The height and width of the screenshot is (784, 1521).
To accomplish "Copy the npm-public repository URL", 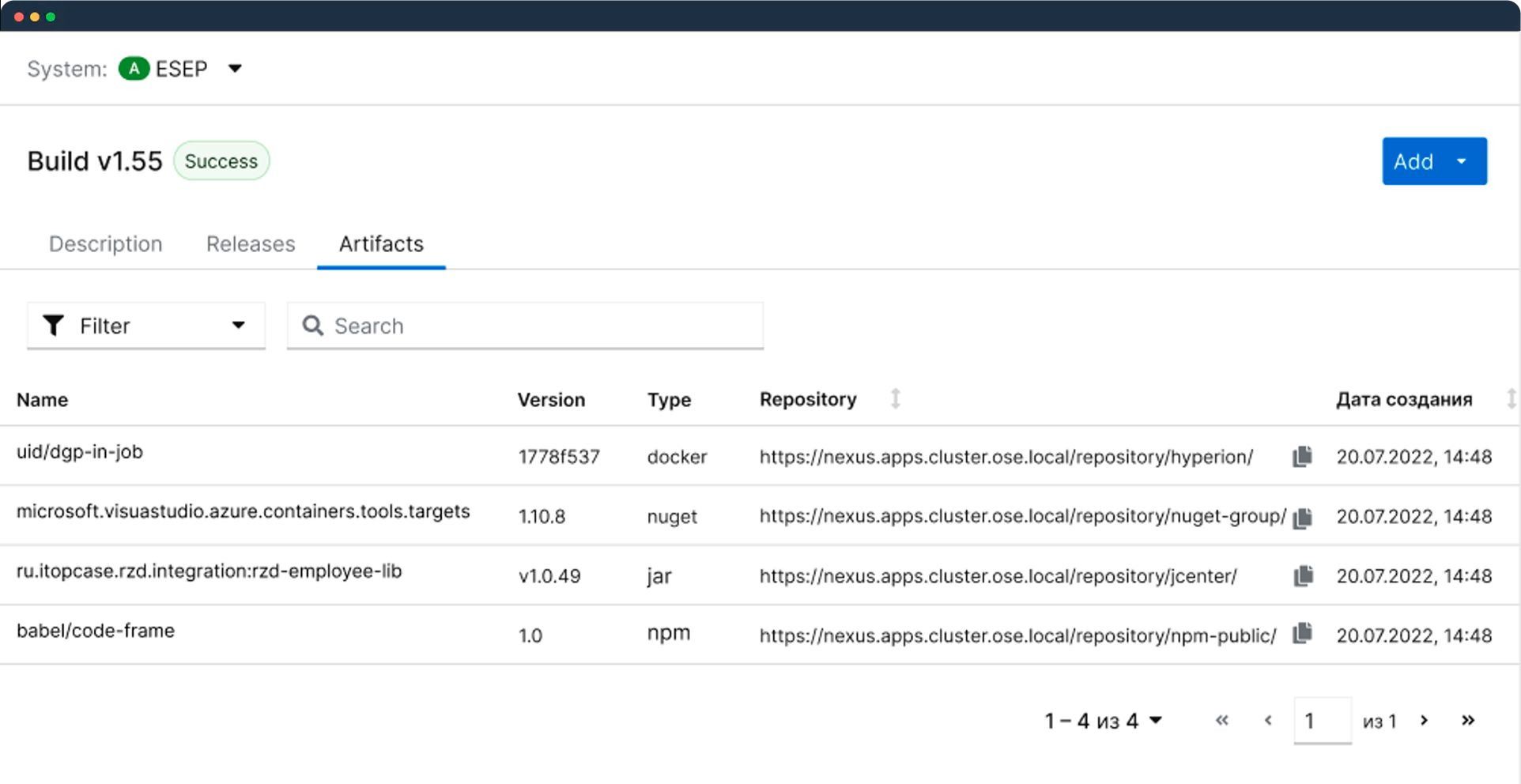I will click(1302, 634).
